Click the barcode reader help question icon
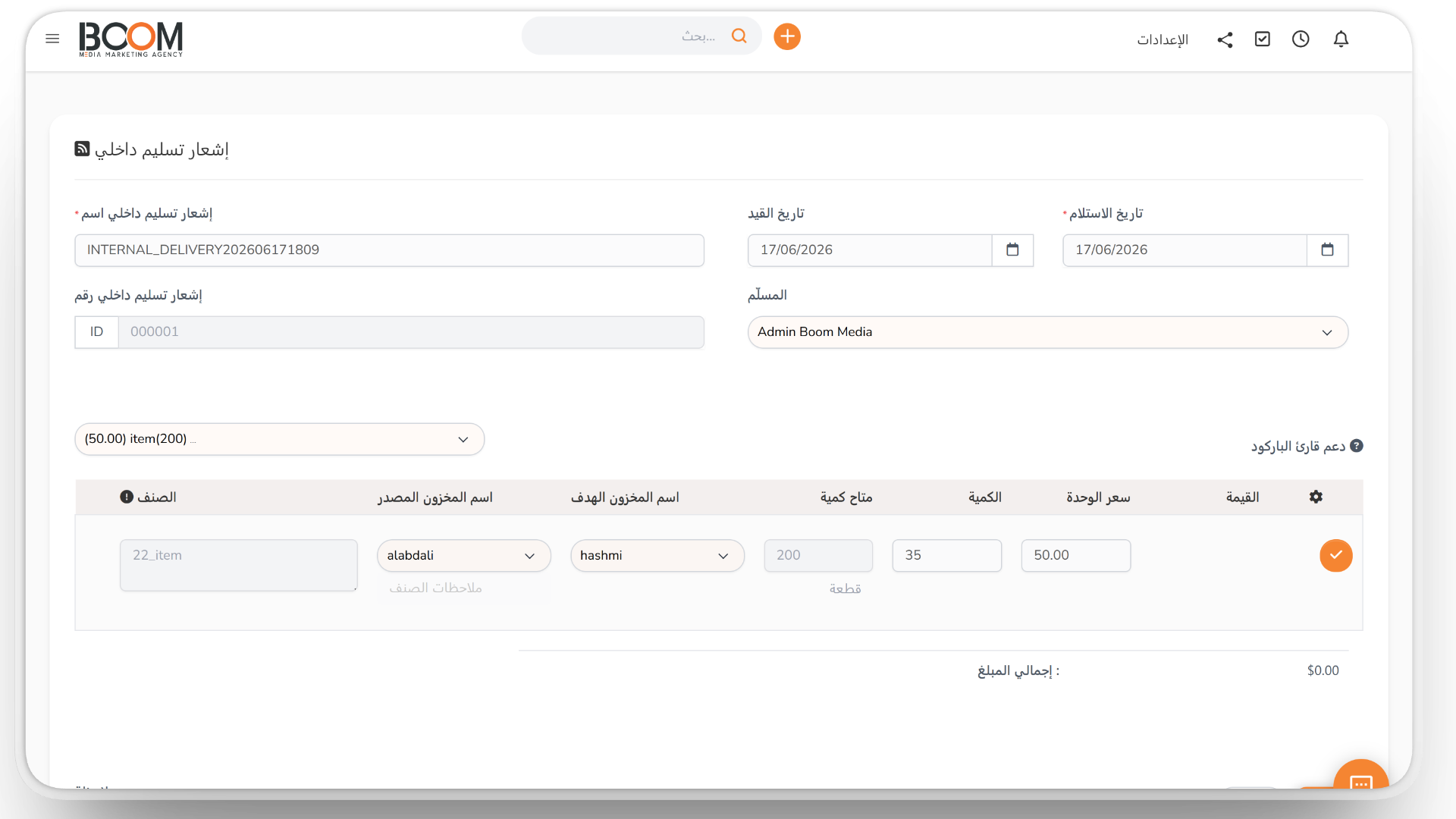The width and height of the screenshot is (1456, 819). click(1357, 446)
